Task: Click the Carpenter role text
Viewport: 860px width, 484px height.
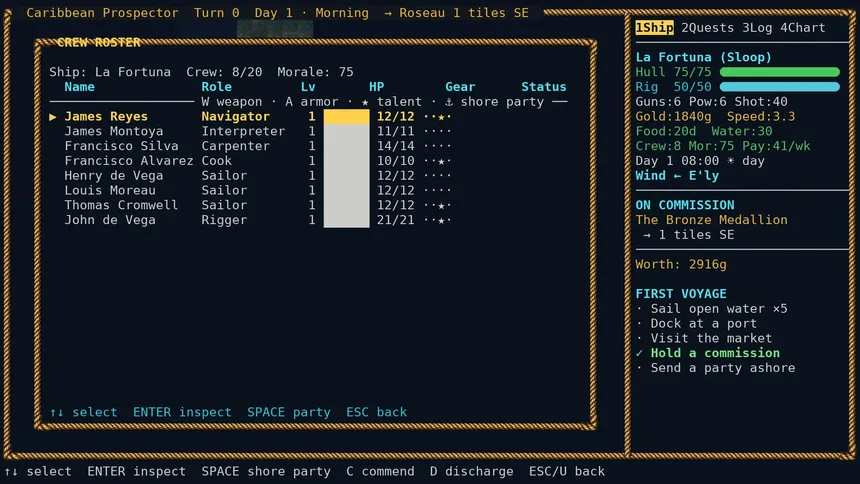Action: [235, 146]
